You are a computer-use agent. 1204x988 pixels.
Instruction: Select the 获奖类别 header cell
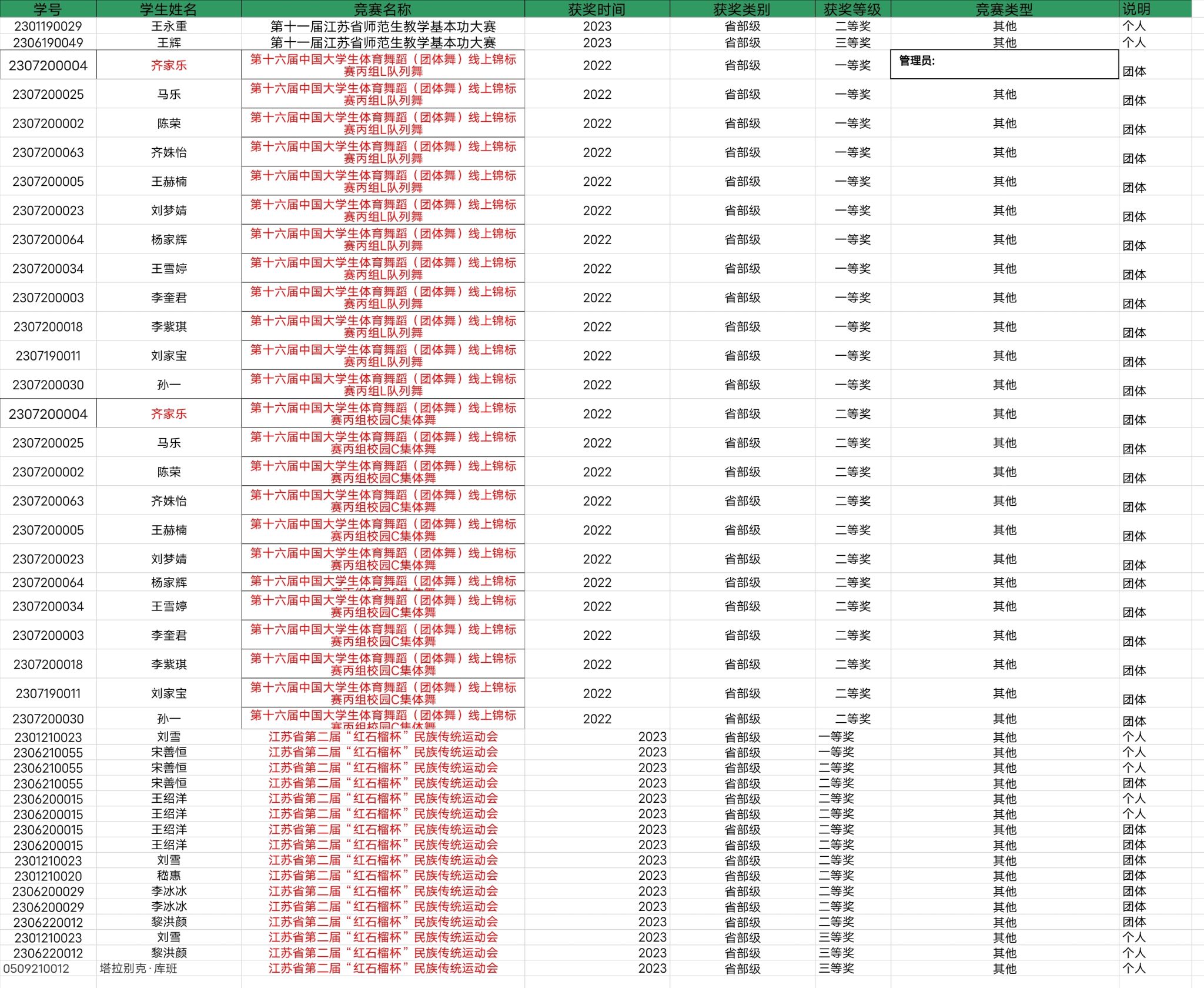741,9
